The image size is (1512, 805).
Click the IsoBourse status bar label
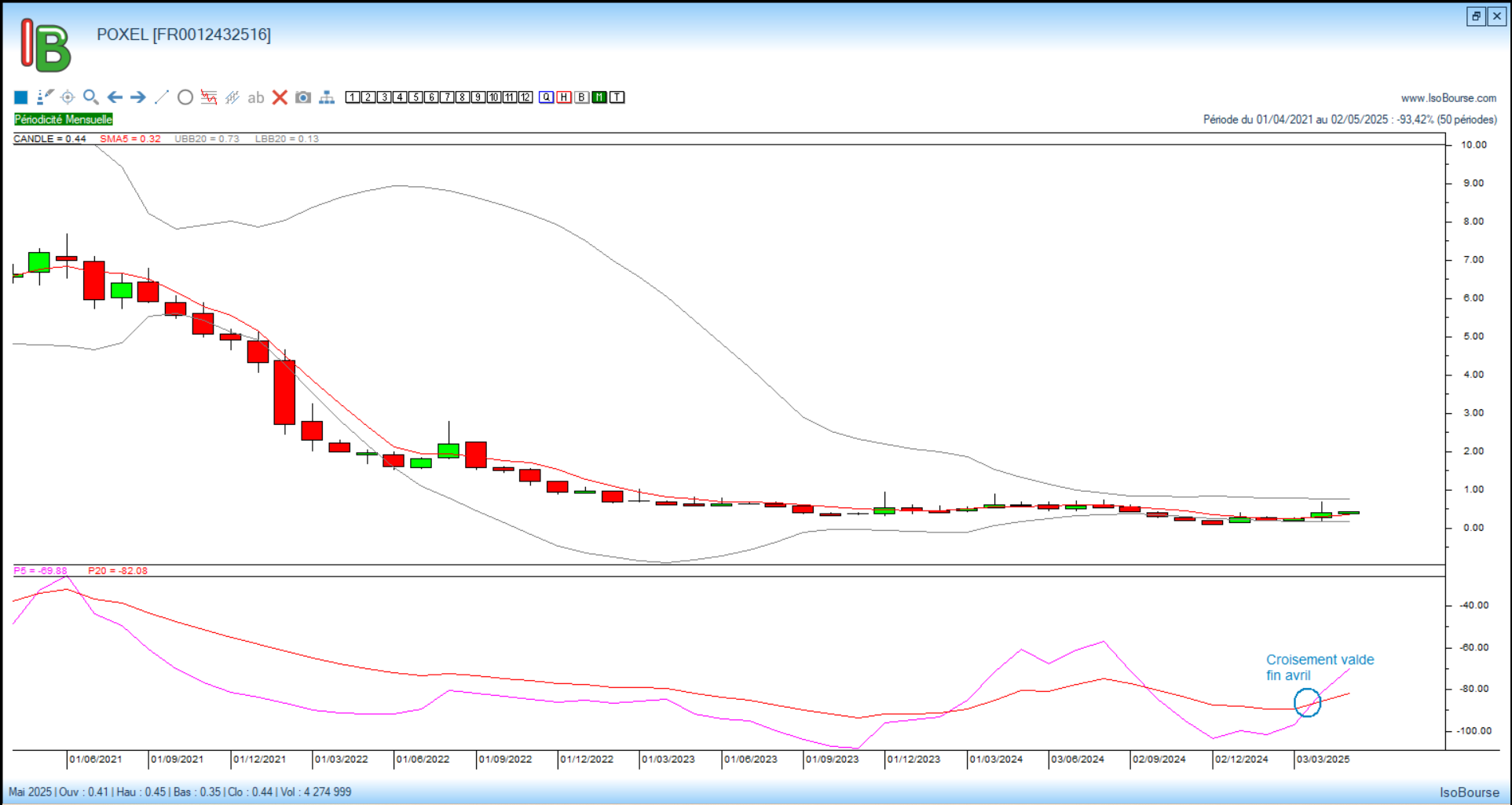[1470, 792]
